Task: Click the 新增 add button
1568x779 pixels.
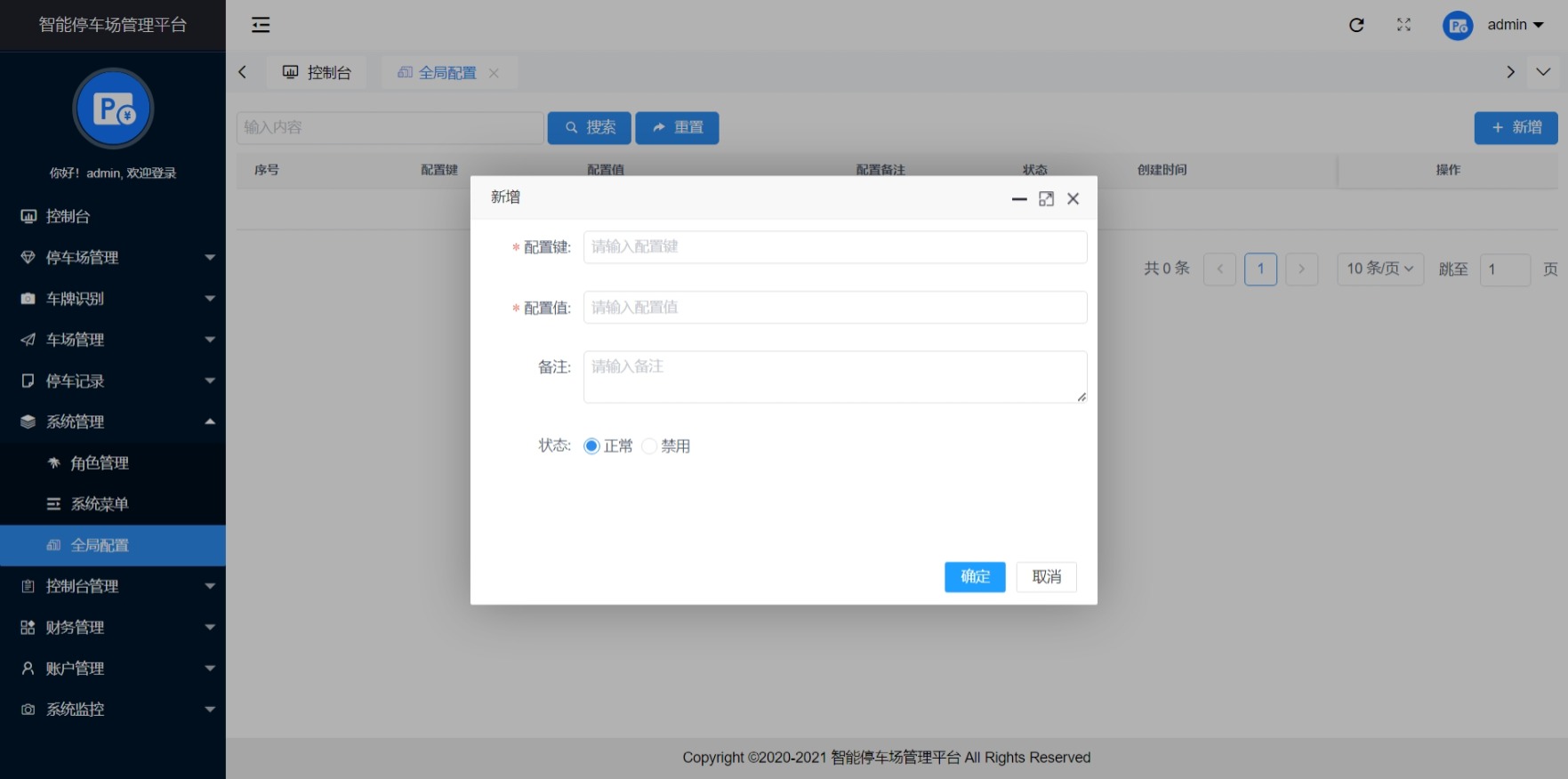Action: [x=1516, y=128]
